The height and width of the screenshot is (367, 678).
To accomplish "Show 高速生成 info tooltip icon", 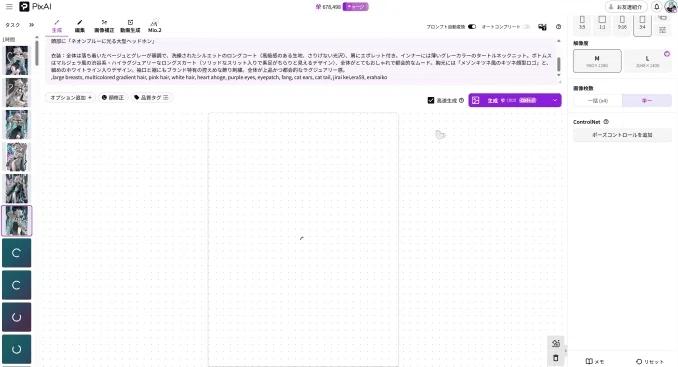I will point(461,100).
